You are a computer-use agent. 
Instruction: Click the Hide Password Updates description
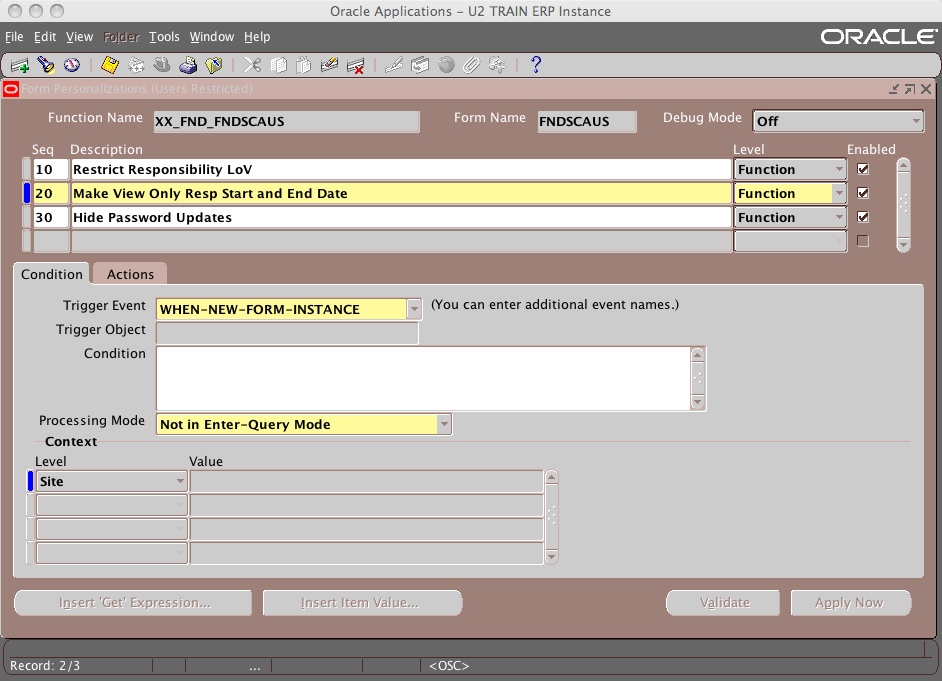(401, 217)
